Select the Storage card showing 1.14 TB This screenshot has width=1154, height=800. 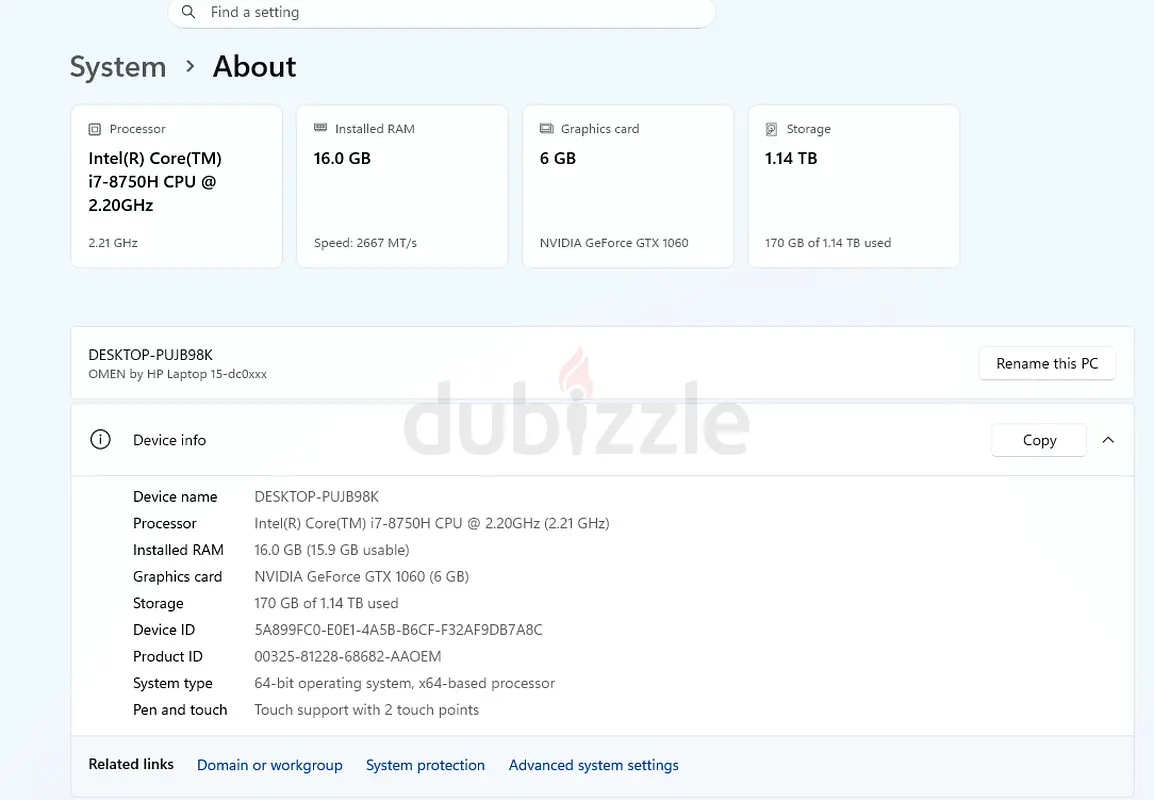point(854,186)
